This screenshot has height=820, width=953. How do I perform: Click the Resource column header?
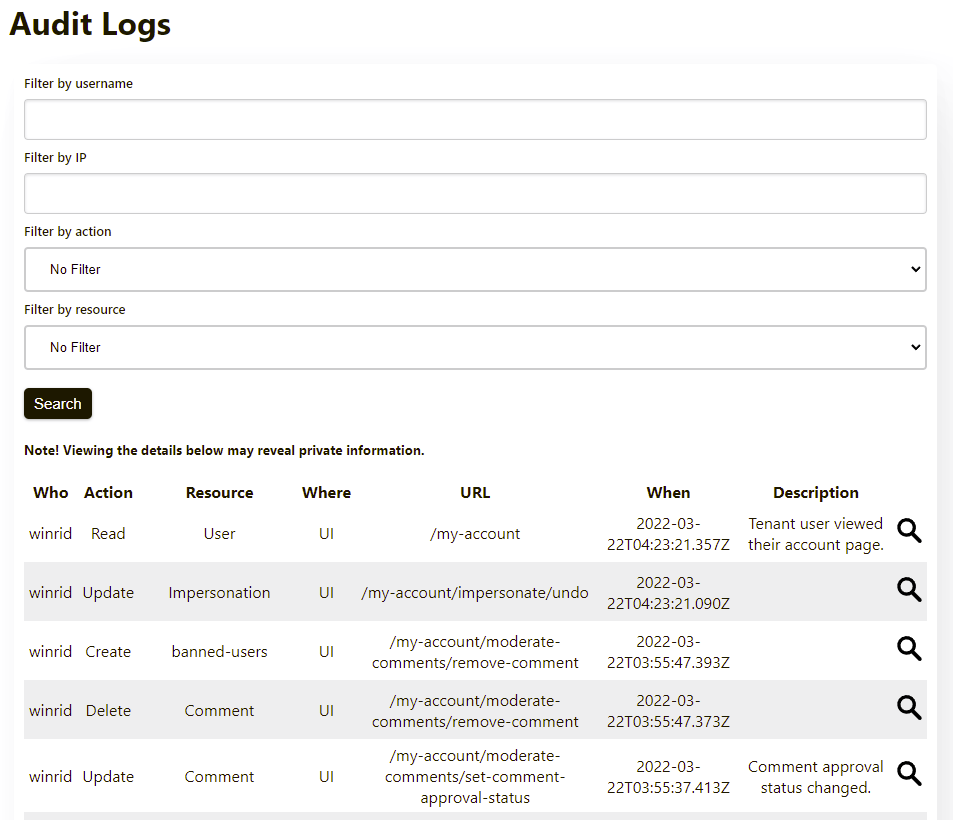220,493
